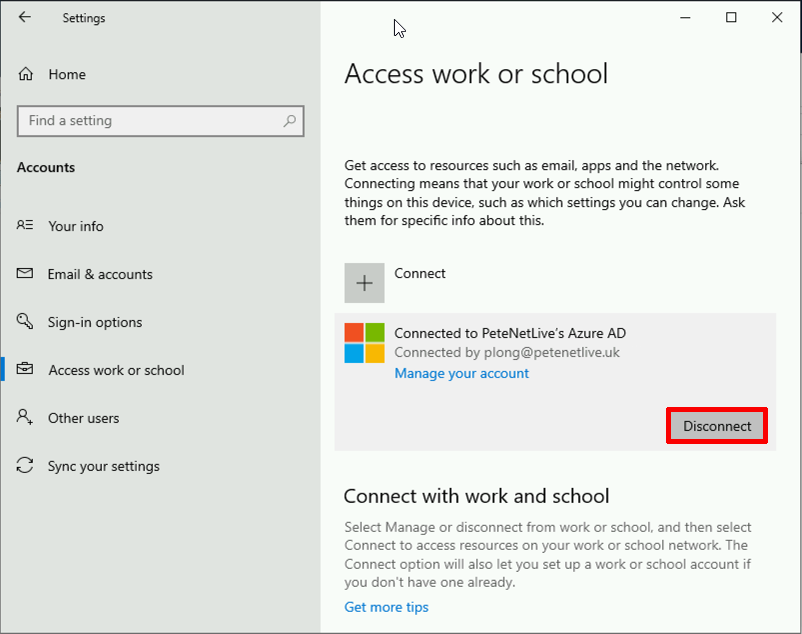Disconnect from PeteNetLive's Azure AD

click(x=717, y=426)
